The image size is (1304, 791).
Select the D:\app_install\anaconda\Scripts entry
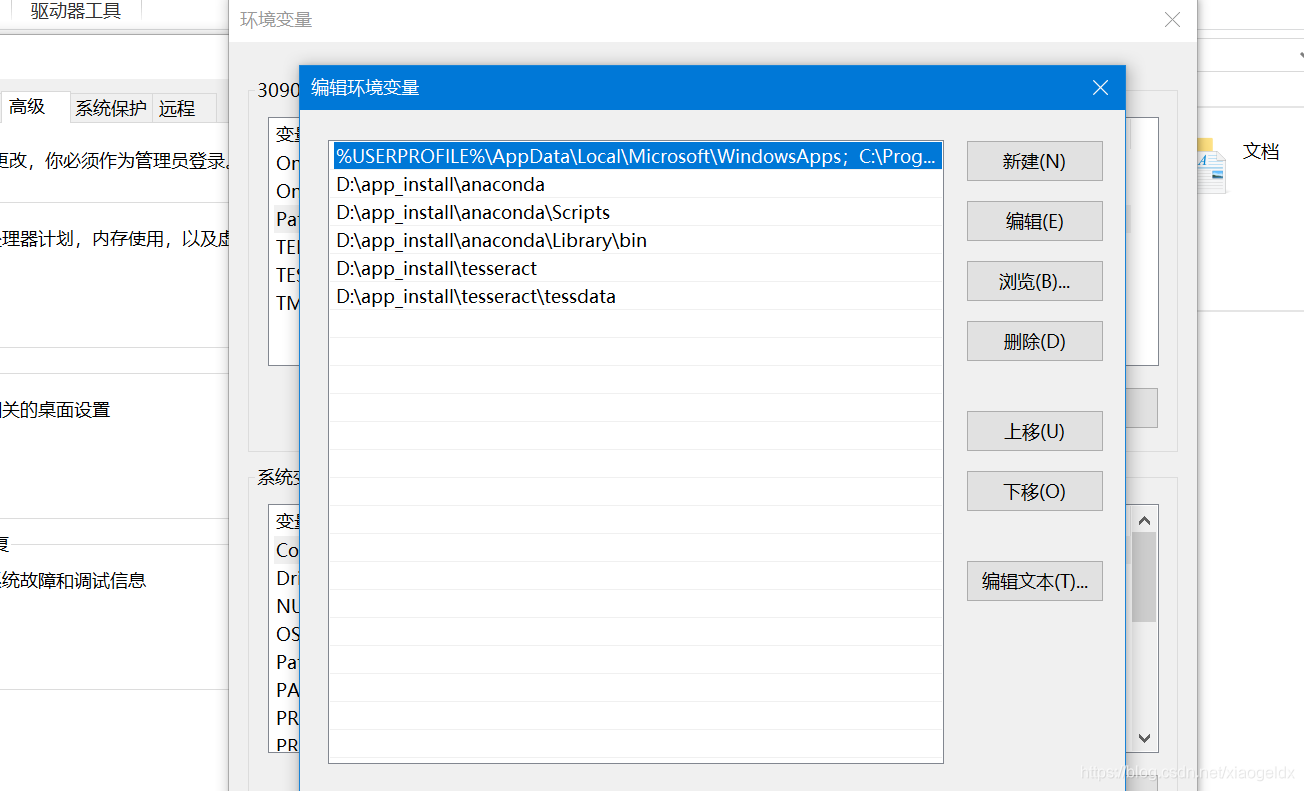(x=636, y=212)
